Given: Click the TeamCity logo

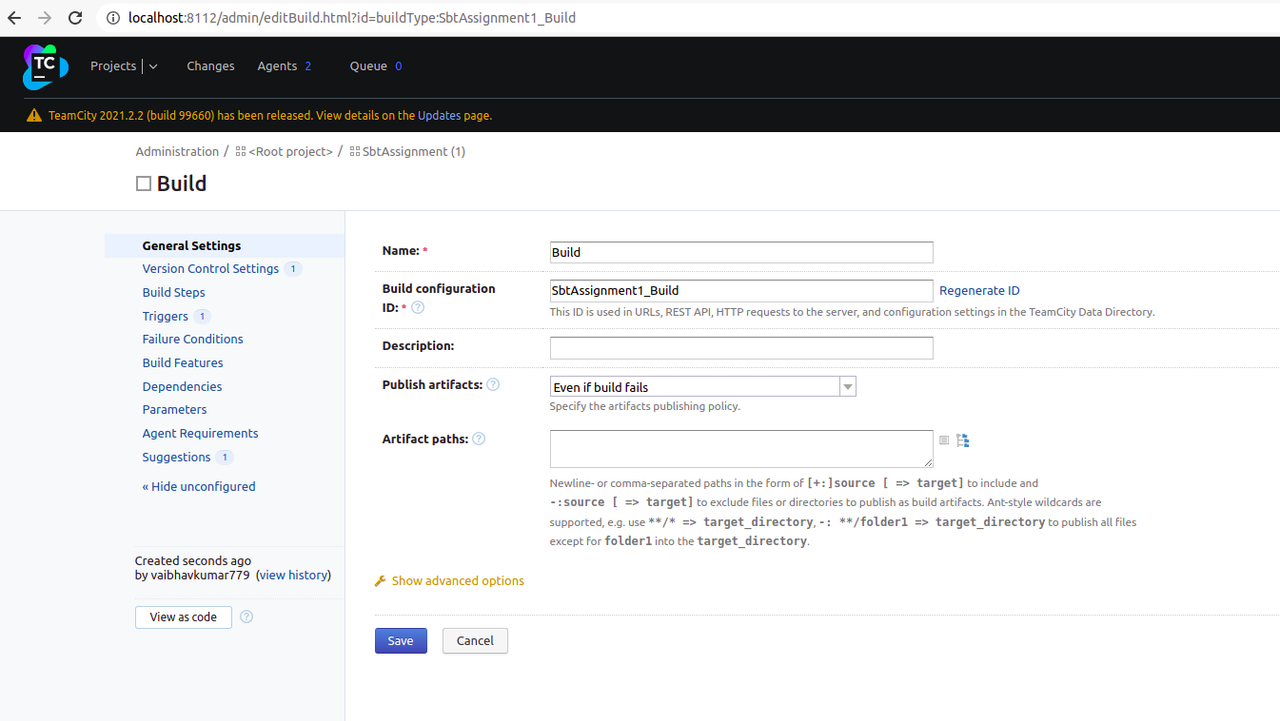Looking at the screenshot, I should [44, 66].
